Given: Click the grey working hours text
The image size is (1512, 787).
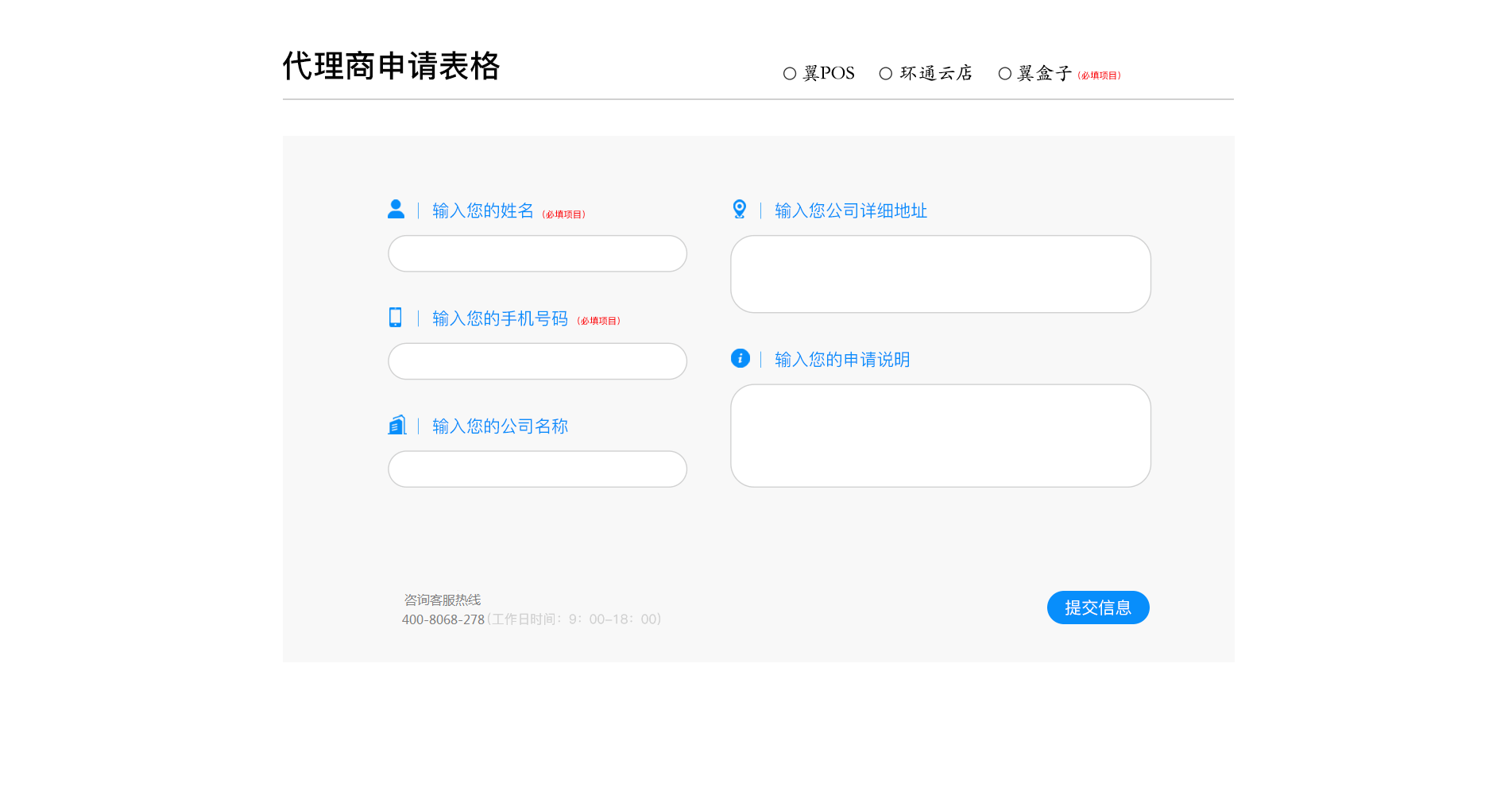Looking at the screenshot, I should click(574, 619).
